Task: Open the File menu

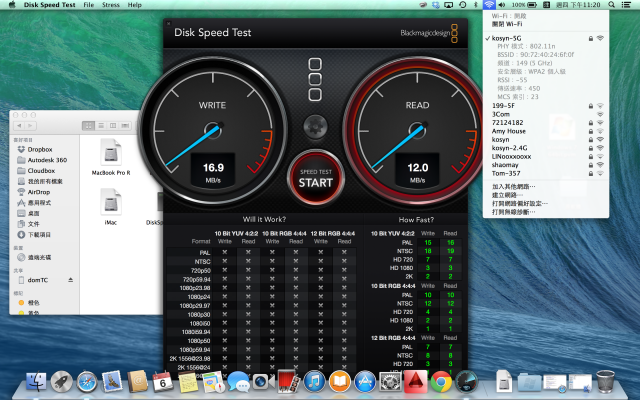Action: pyautogui.click(x=89, y=5)
